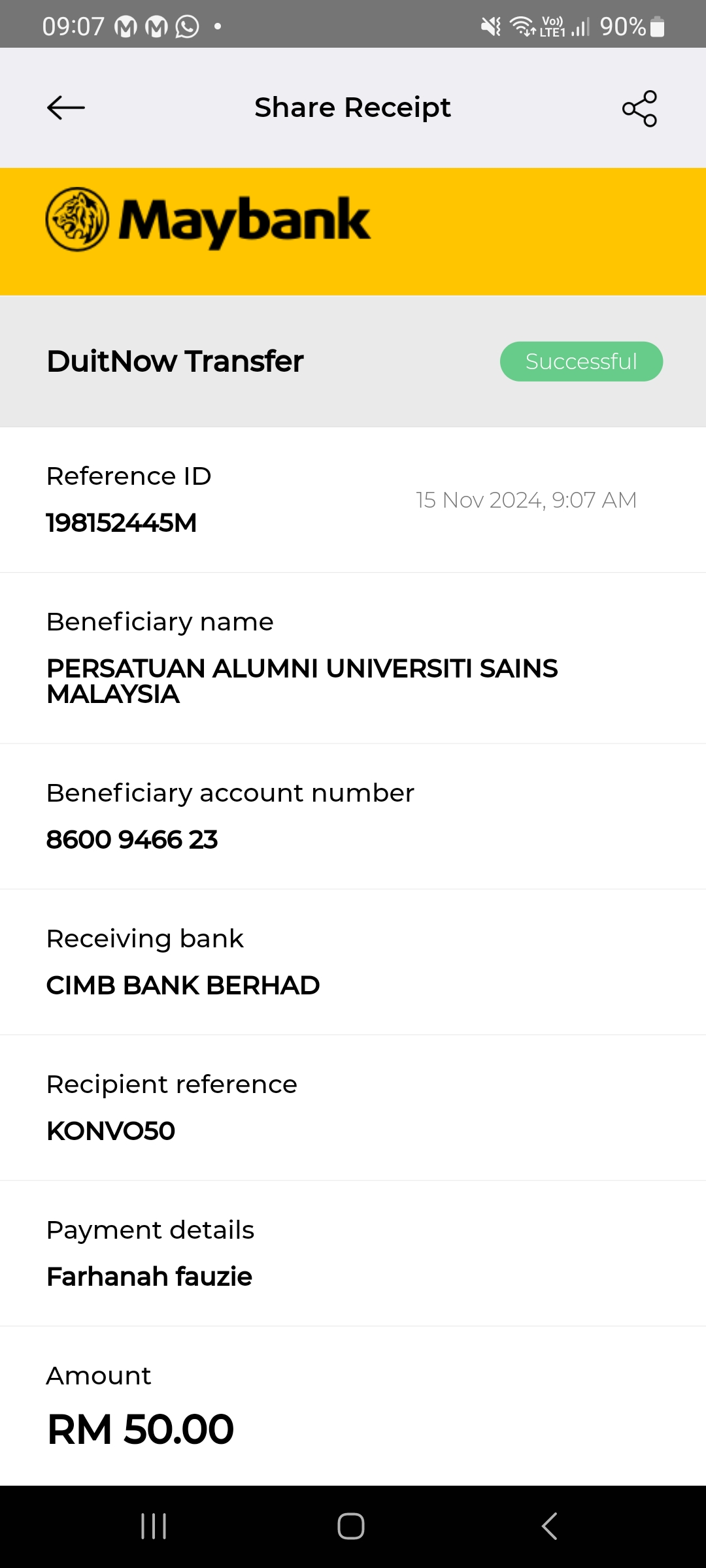The height and width of the screenshot is (1568, 706).
Task: Tap the Android recent apps button
Action: point(154,1526)
